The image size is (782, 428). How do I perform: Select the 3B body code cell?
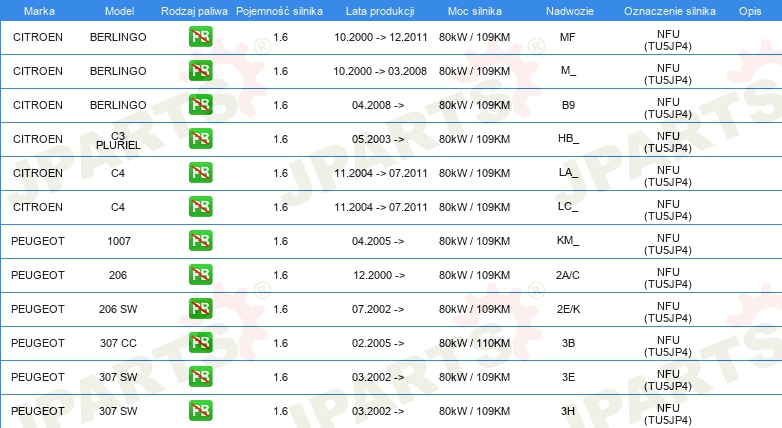click(568, 343)
